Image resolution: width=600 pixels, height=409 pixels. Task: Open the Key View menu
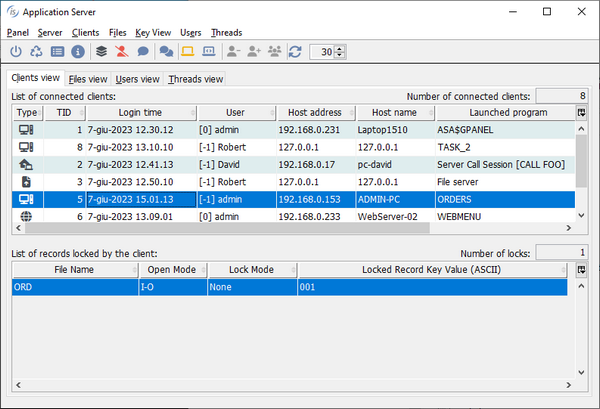point(153,33)
